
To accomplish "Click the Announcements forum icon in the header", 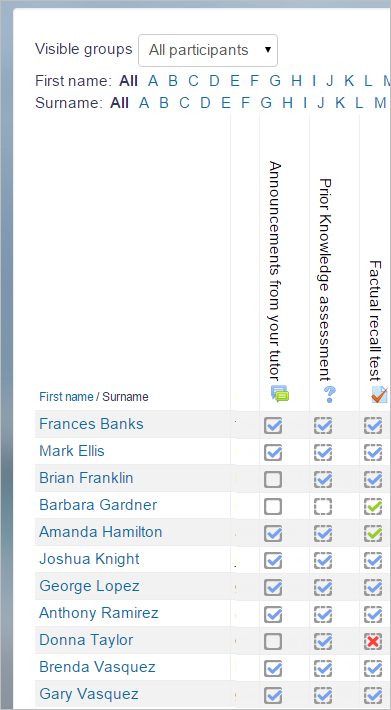I will tap(280, 394).
